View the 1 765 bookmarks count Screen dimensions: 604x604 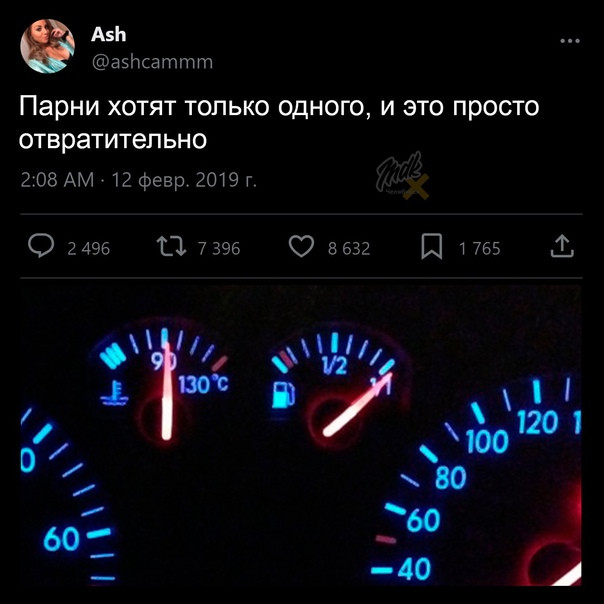(x=480, y=249)
